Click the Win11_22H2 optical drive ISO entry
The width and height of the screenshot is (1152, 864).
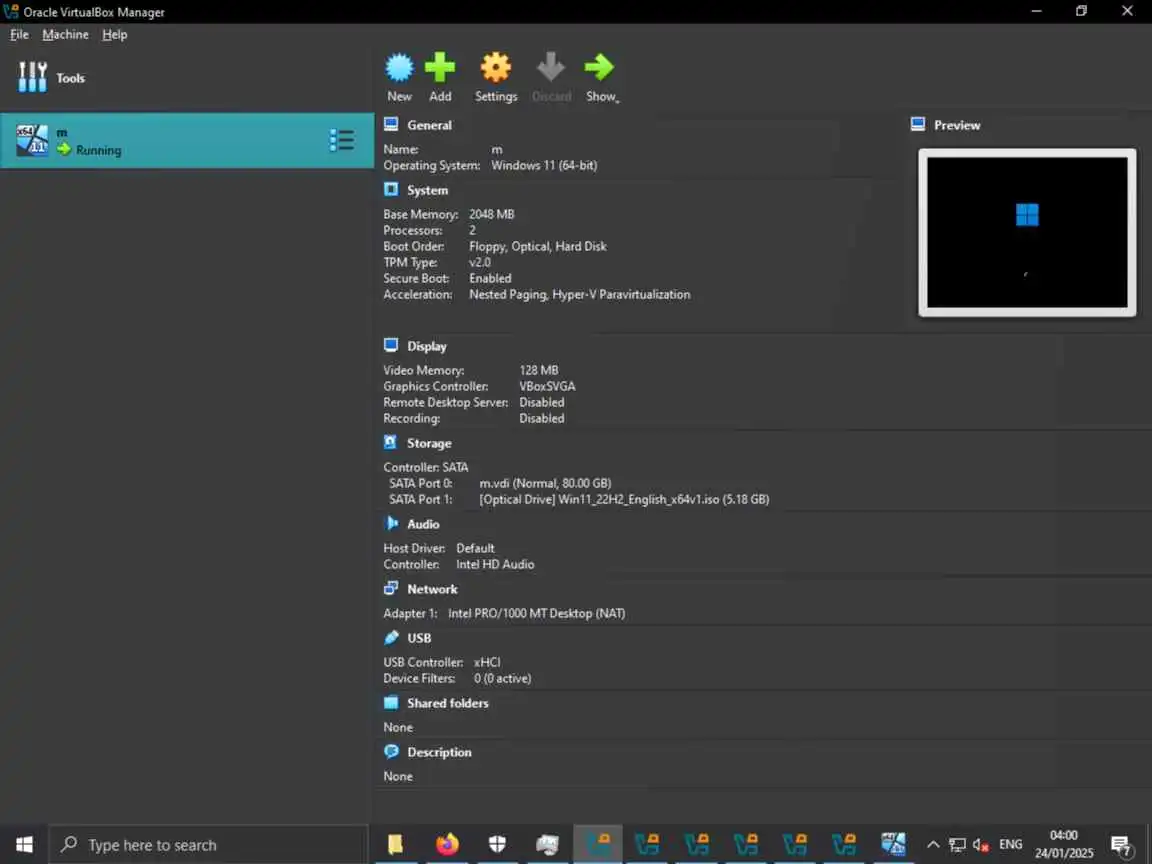pos(624,499)
